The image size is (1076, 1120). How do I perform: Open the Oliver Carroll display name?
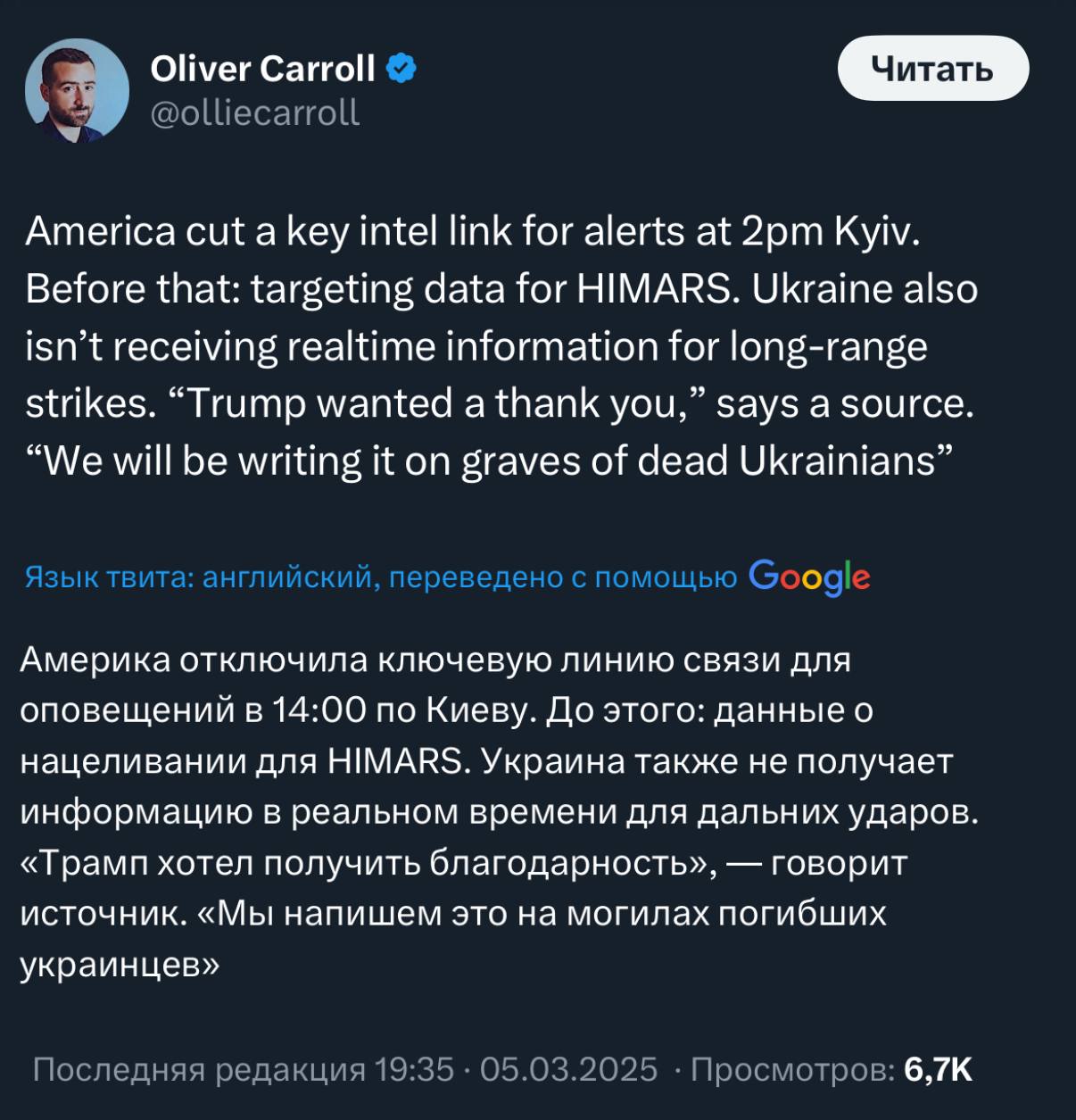[x=262, y=69]
